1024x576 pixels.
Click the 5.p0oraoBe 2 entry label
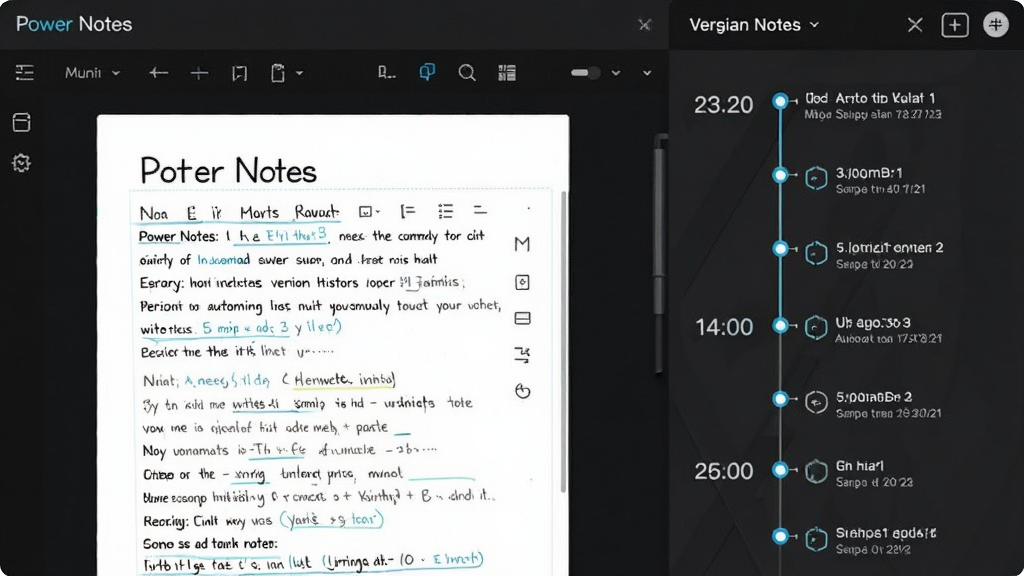point(874,397)
